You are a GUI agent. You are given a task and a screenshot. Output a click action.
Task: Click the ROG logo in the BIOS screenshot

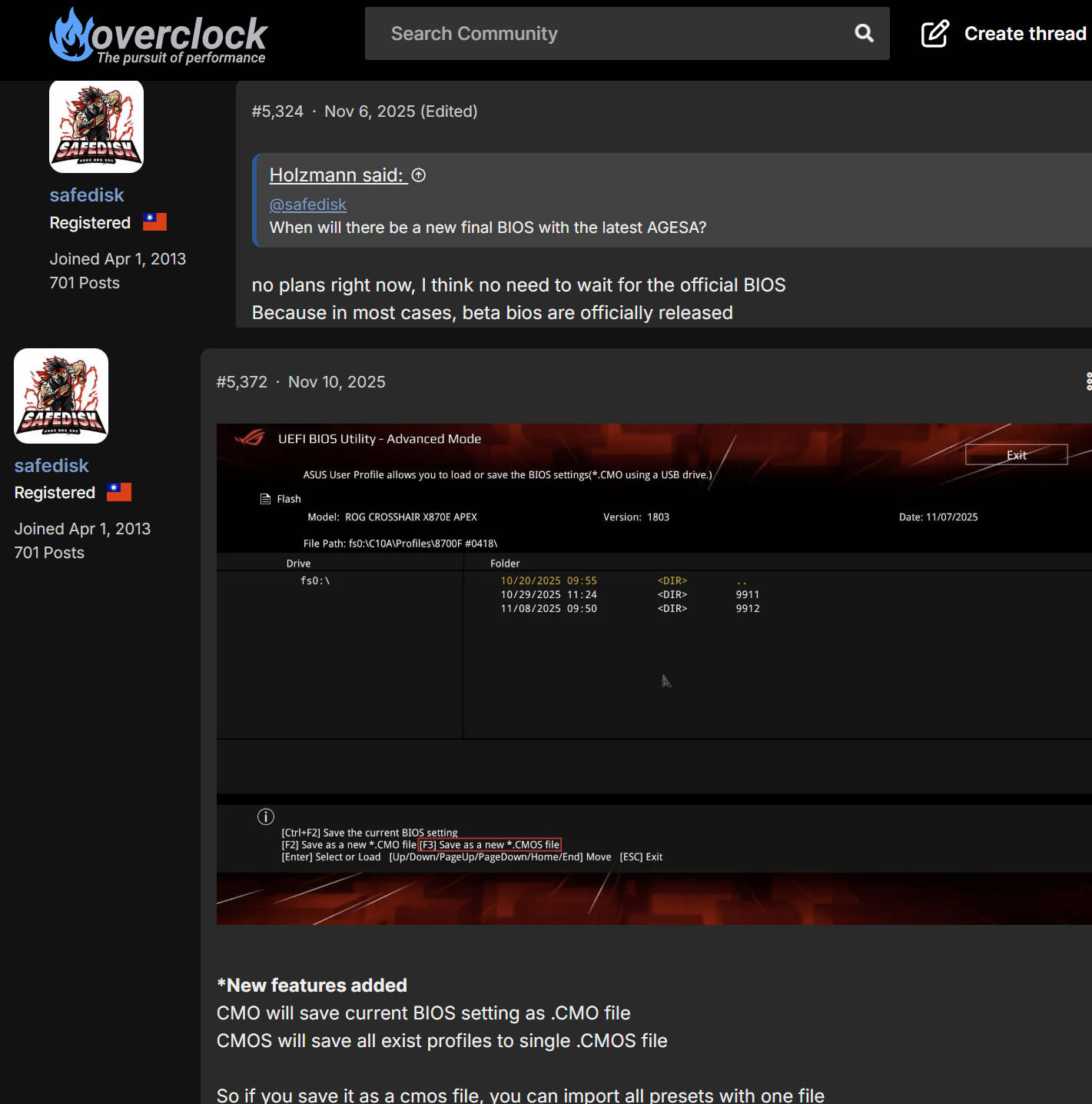tap(249, 438)
